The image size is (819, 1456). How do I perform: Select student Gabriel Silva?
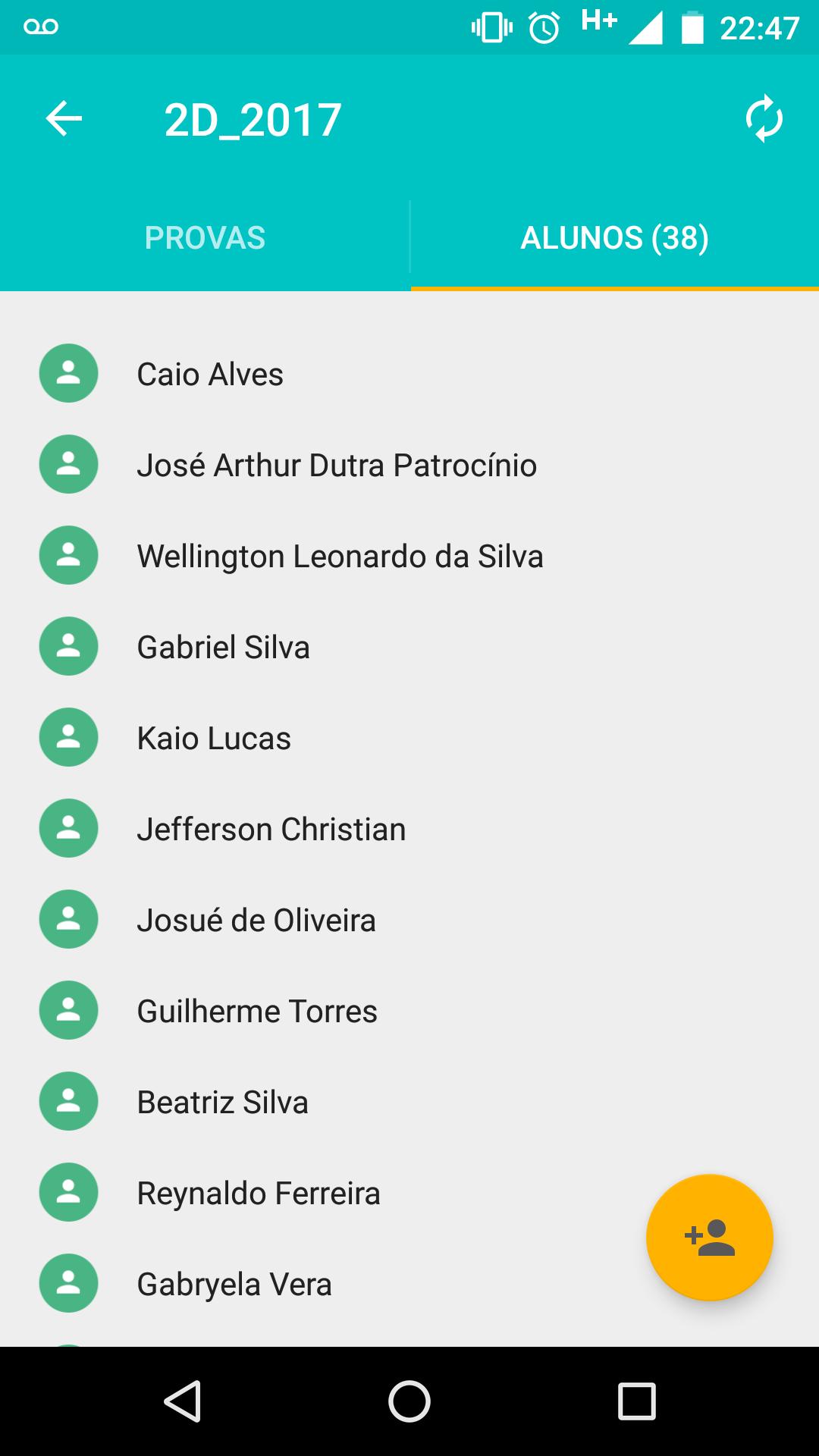click(x=223, y=647)
